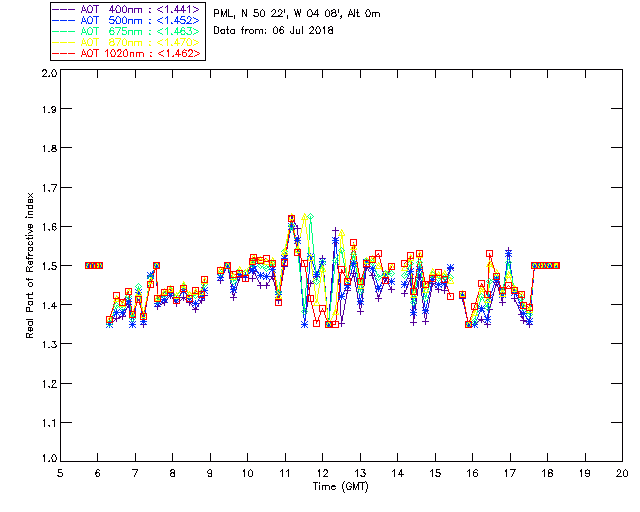Click the y-axis label 1.5
The width and height of the screenshot is (640, 512).
49,266
